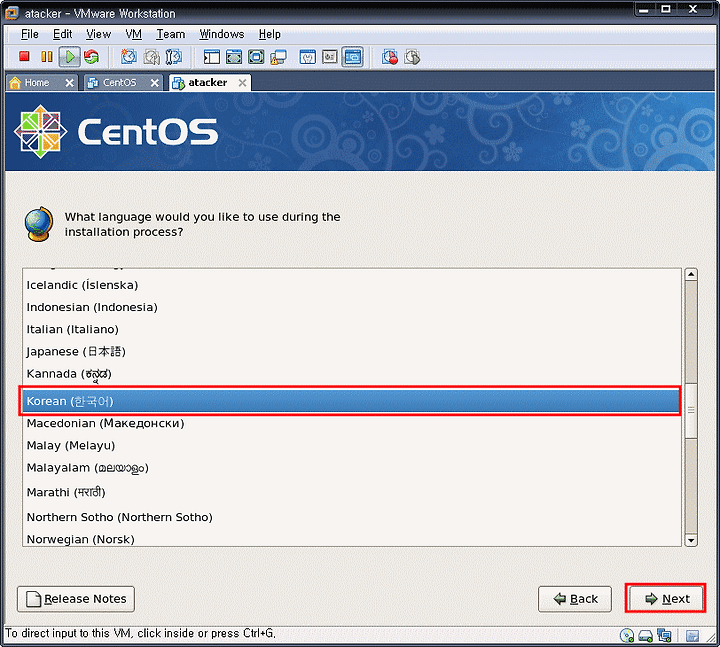Click the language list scroll down arrow
This screenshot has width=720, height=647.
point(691,540)
